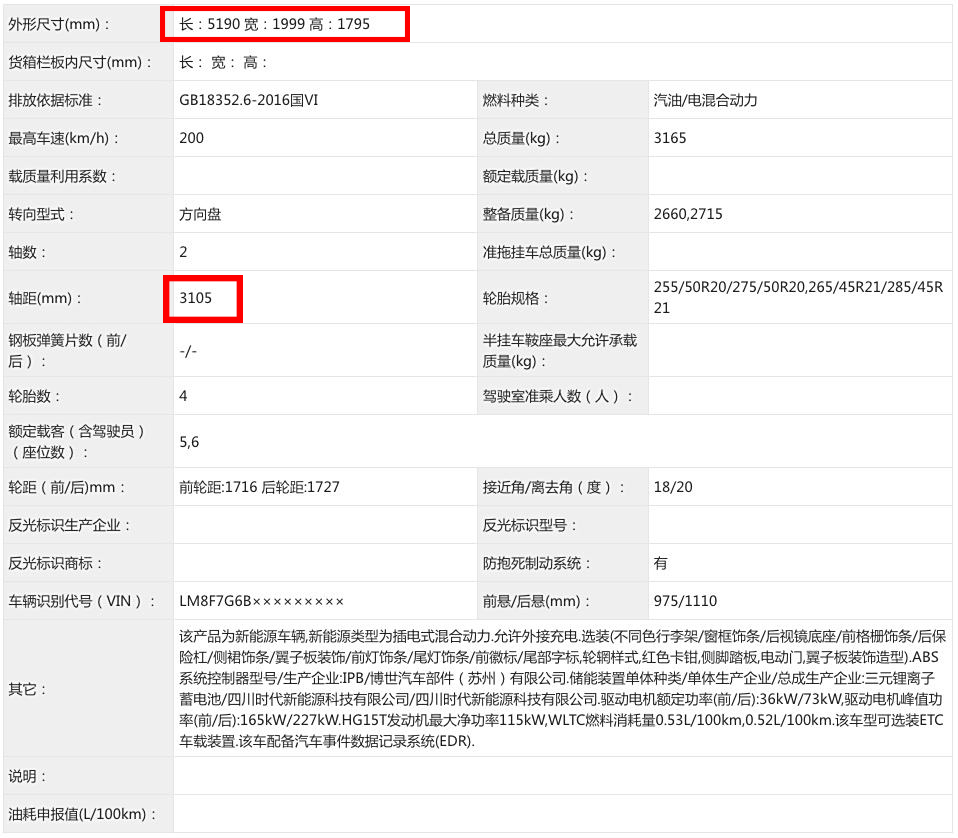Image resolution: width=958 pixels, height=838 pixels.
Task: Click the 轴距(mm) label
Action: (45, 298)
